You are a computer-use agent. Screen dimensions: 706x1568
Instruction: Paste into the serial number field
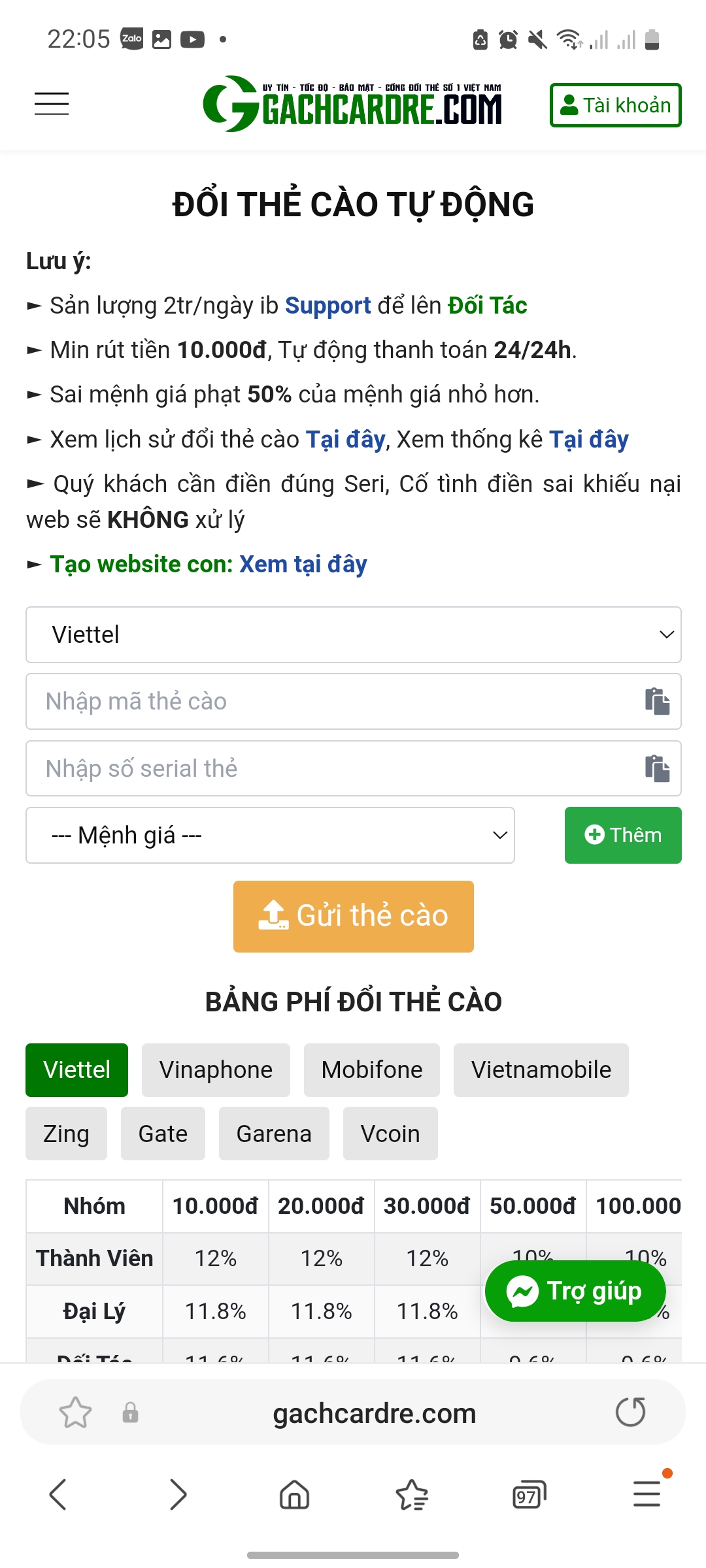click(x=657, y=768)
